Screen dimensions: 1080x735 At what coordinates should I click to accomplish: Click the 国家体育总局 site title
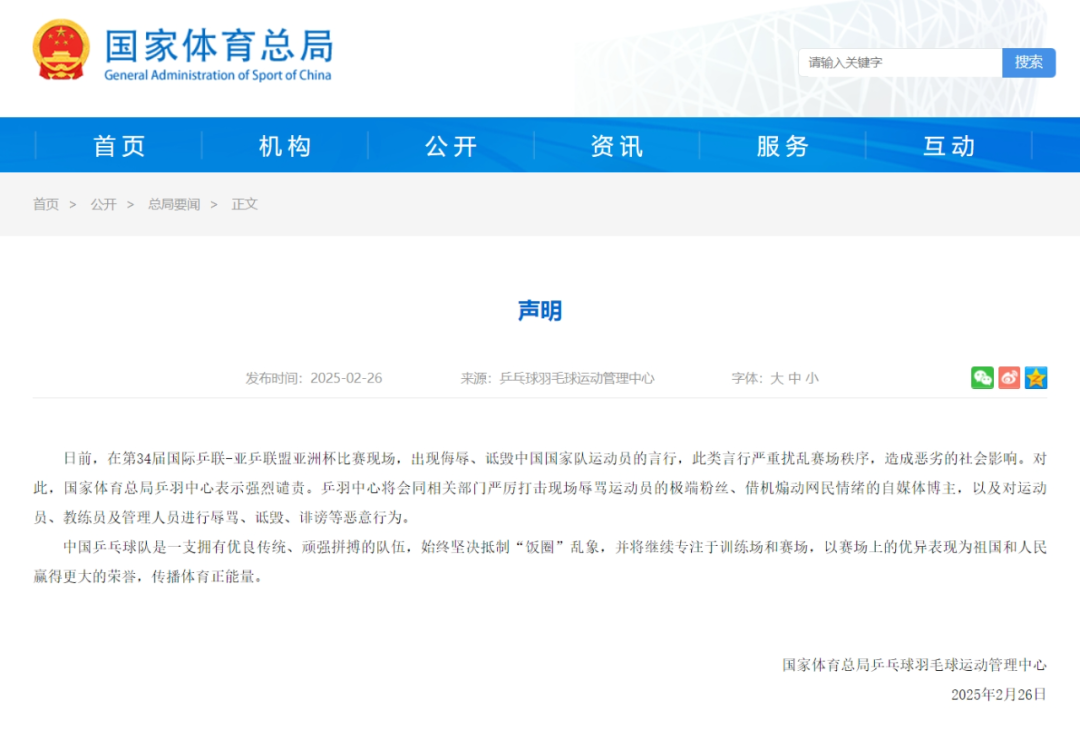pos(219,45)
